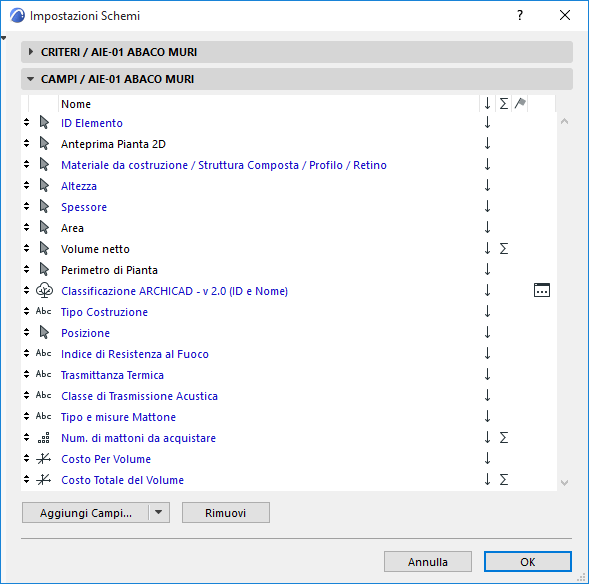Toggle sort order arrow for ID Elemento
589x584 pixels.
tap(487, 122)
